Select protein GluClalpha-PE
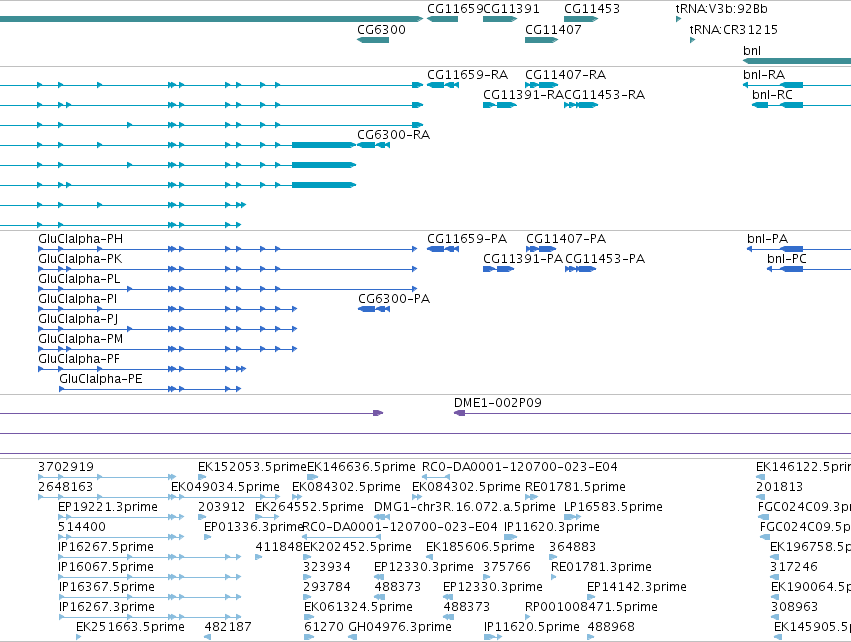 pyautogui.click(x=101, y=379)
